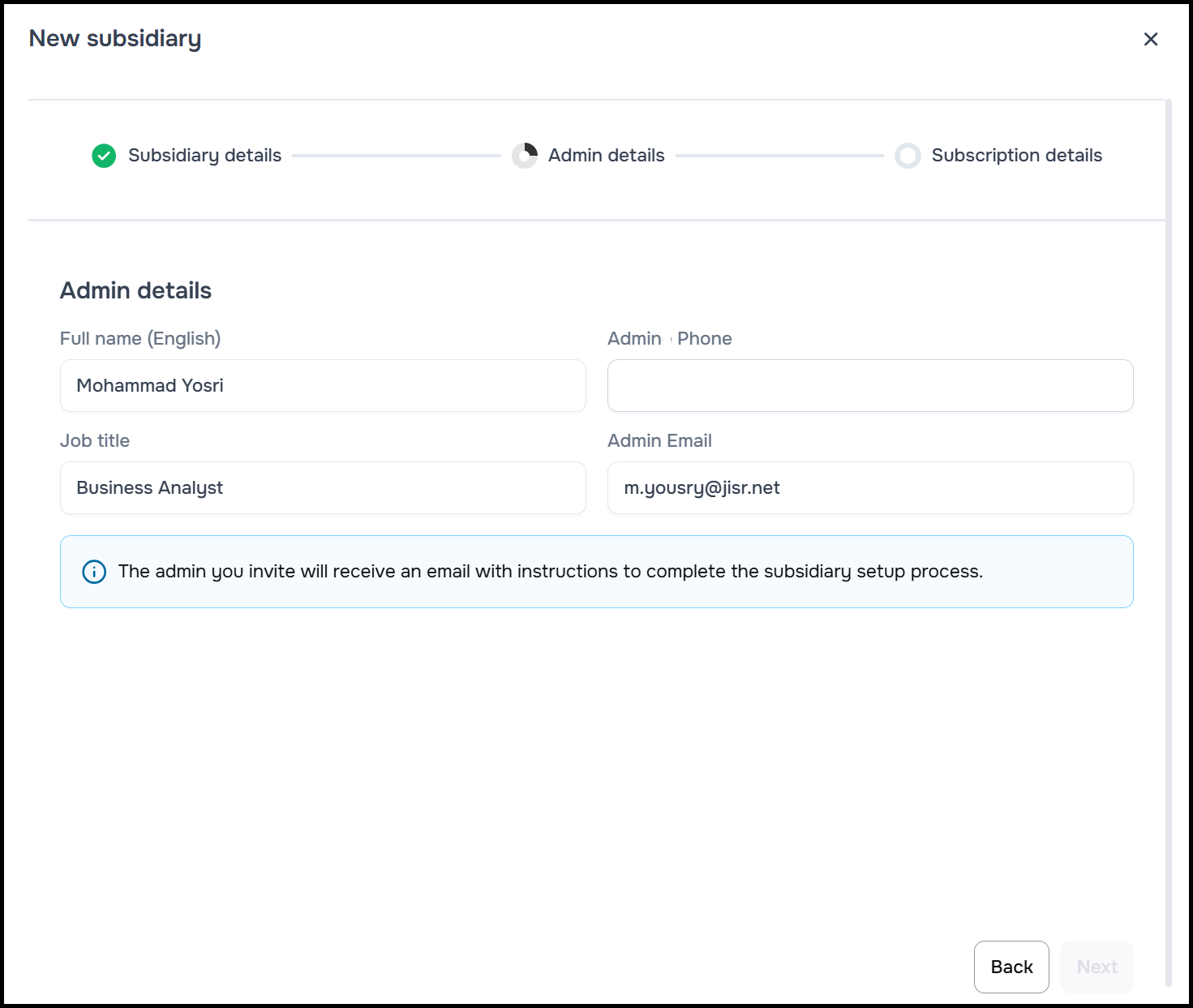The image size is (1193, 1008).
Task: Focus the Full name (English) field
Action: 323,386
